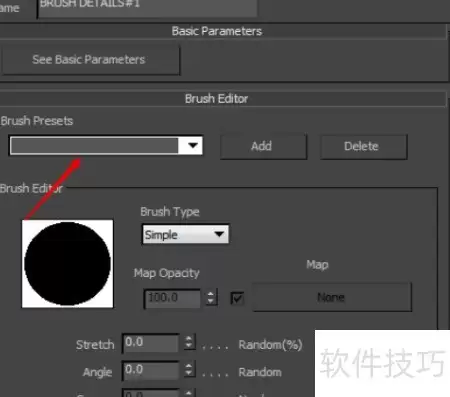This screenshot has height=397, width=450.
Task: Decrease Stretch with down spinner arrow
Action: click(189, 346)
